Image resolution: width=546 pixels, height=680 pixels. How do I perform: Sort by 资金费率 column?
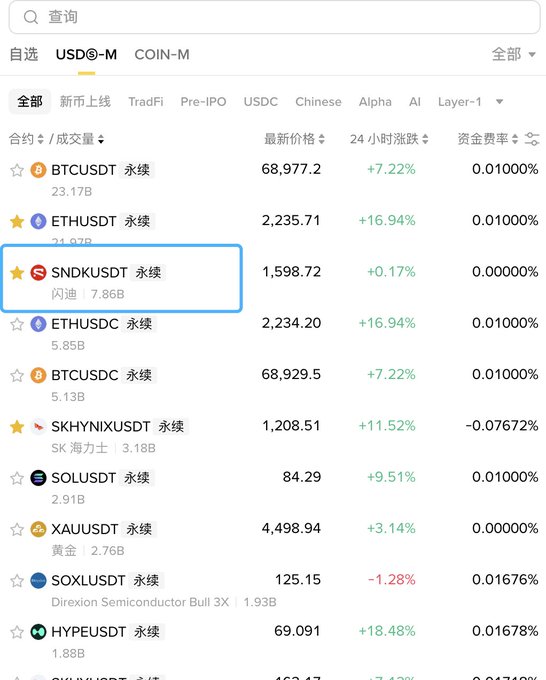[x=487, y=139]
